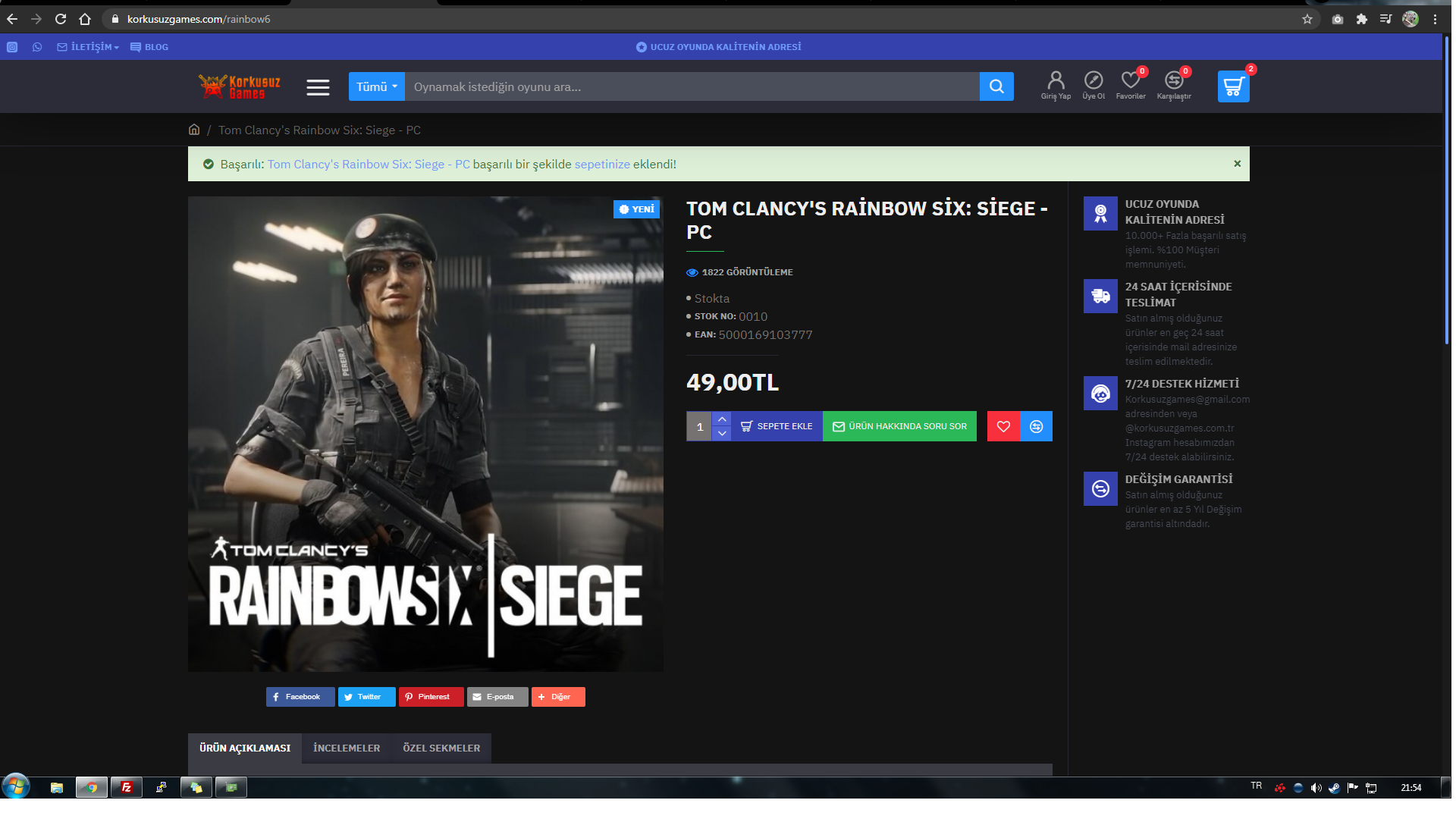This screenshot has width=1456, height=819.
Task: Share the product on Facebook
Action: pos(300,697)
